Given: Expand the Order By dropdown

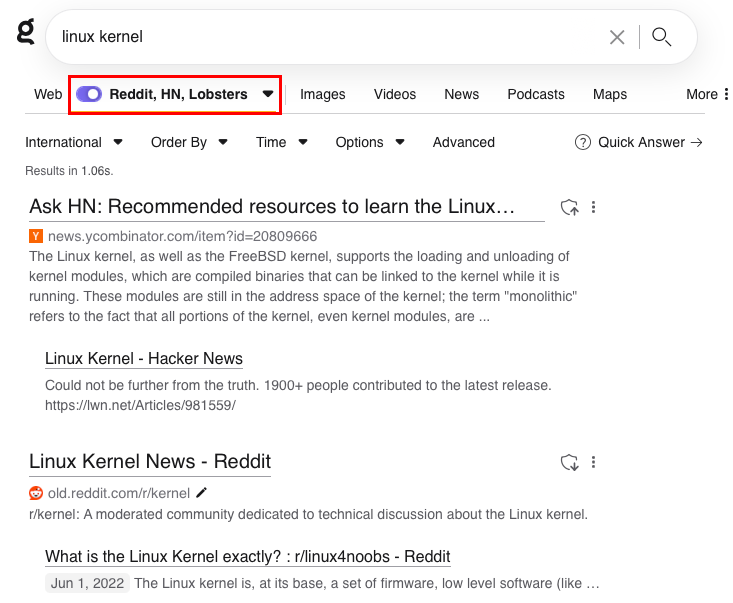Looking at the screenshot, I should pos(187,142).
